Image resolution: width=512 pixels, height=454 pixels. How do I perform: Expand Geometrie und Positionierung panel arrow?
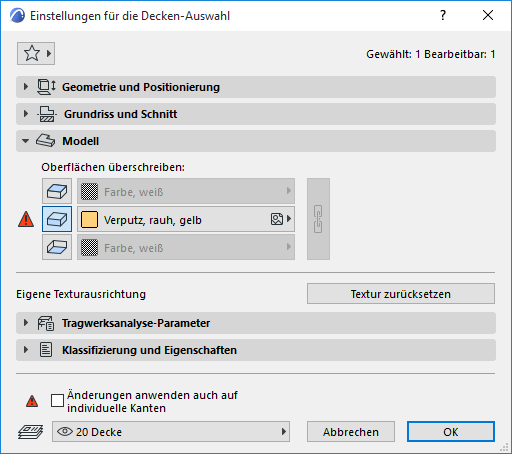(x=26, y=87)
